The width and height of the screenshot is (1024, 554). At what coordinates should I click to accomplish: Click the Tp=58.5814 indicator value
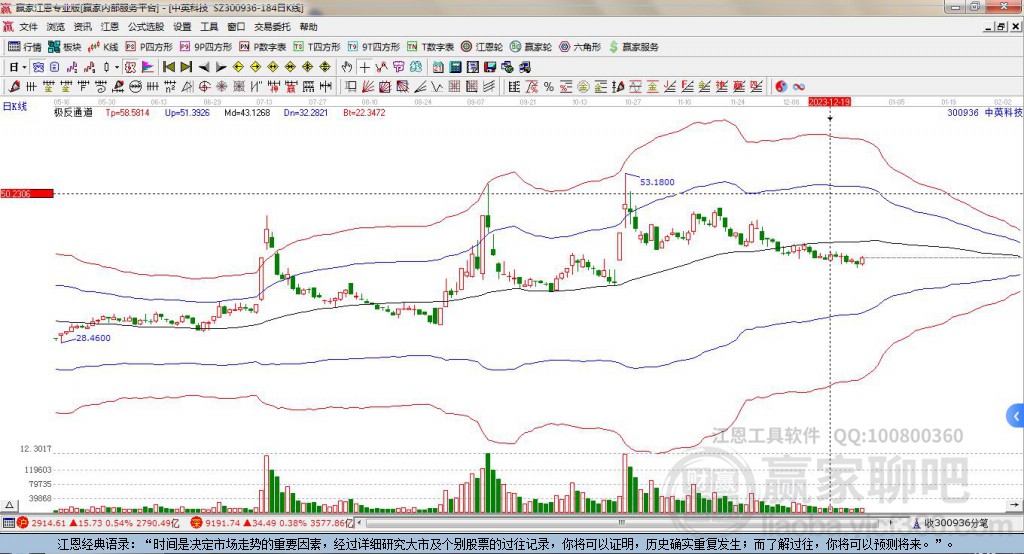[x=127, y=112]
